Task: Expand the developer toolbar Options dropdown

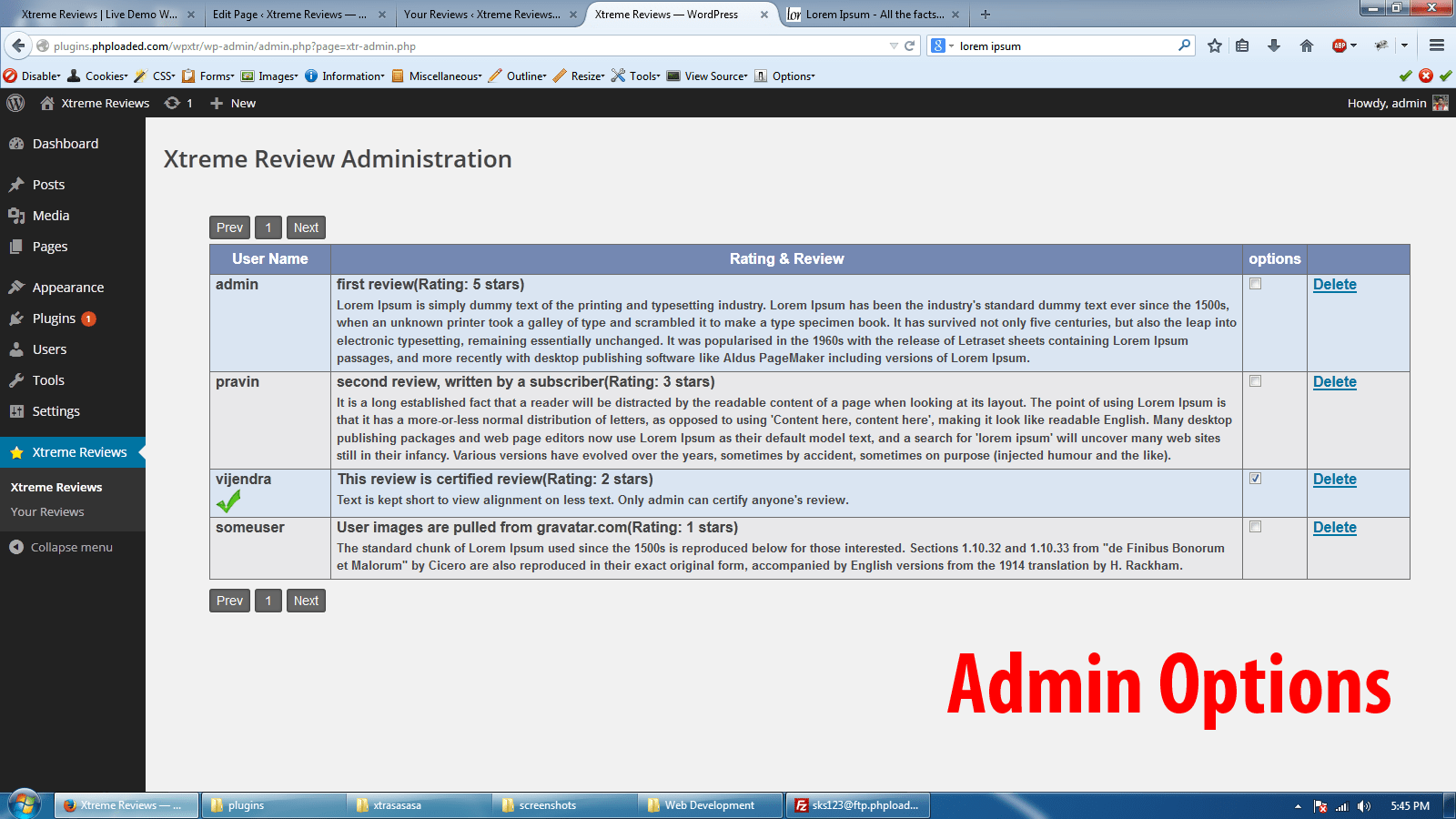Action: click(784, 76)
